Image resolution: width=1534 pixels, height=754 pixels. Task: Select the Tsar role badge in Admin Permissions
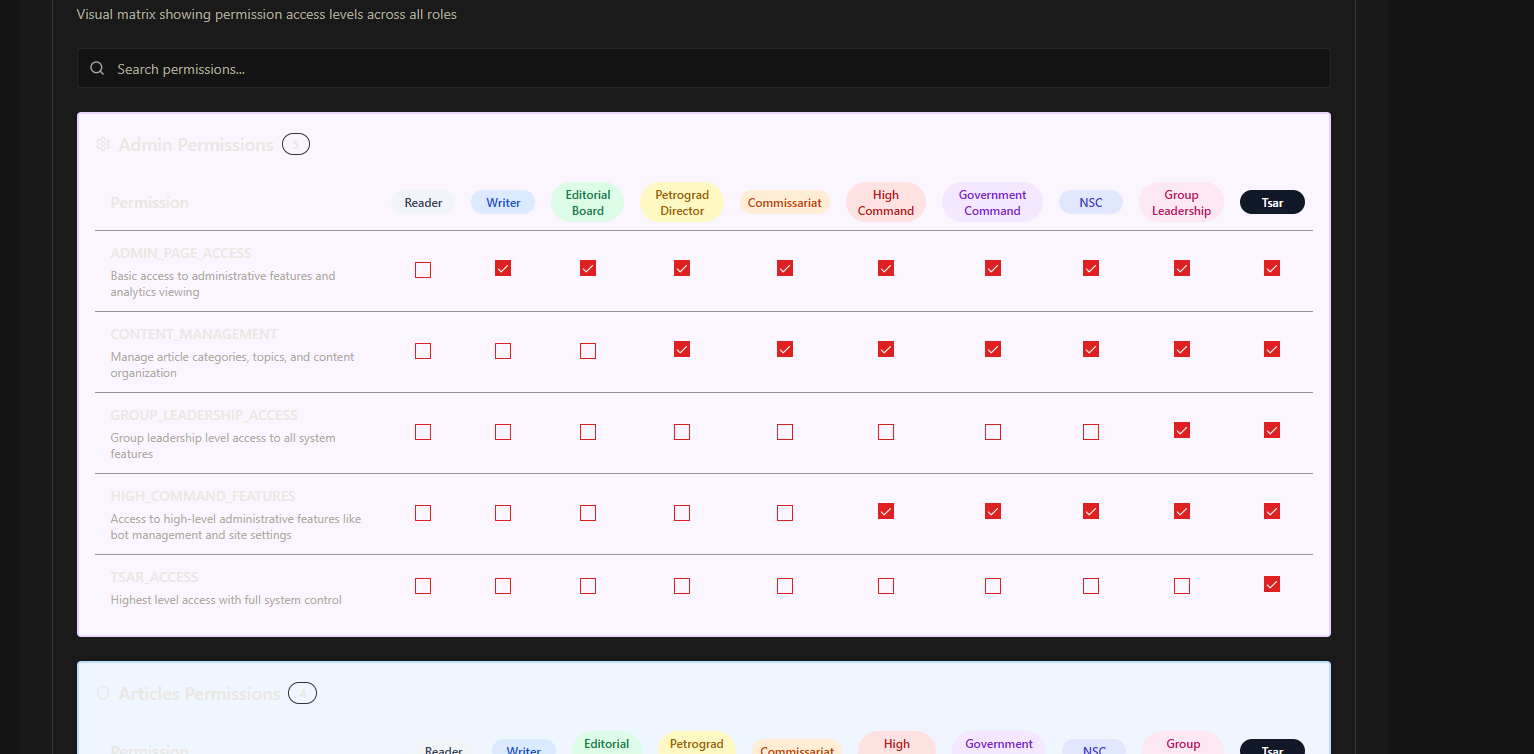pyautogui.click(x=1272, y=202)
